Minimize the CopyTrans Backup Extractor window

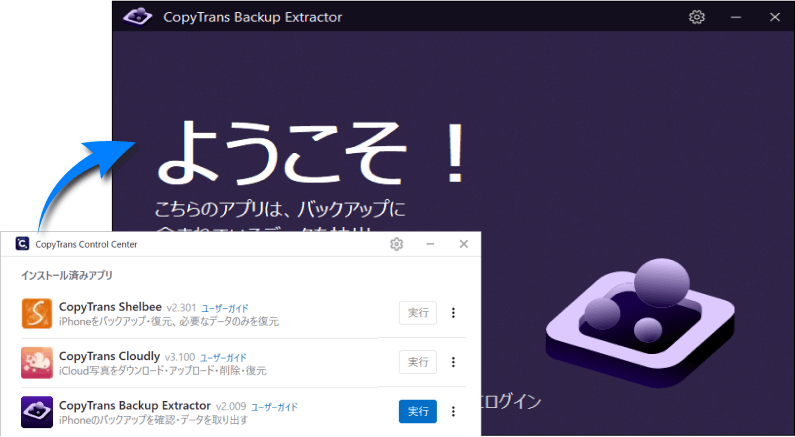(736, 17)
